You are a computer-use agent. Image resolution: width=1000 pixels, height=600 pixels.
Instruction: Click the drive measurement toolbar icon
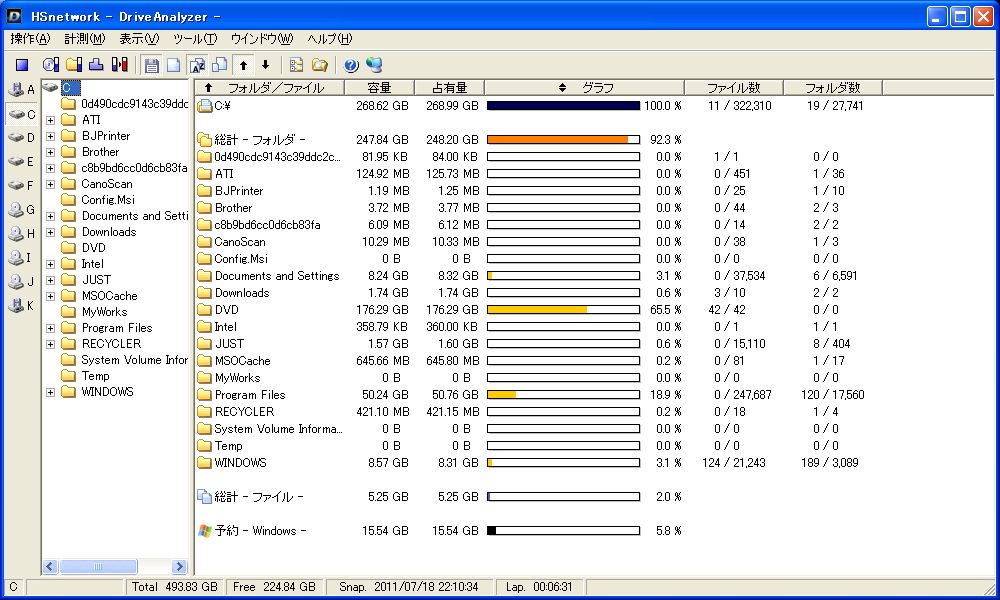point(51,64)
